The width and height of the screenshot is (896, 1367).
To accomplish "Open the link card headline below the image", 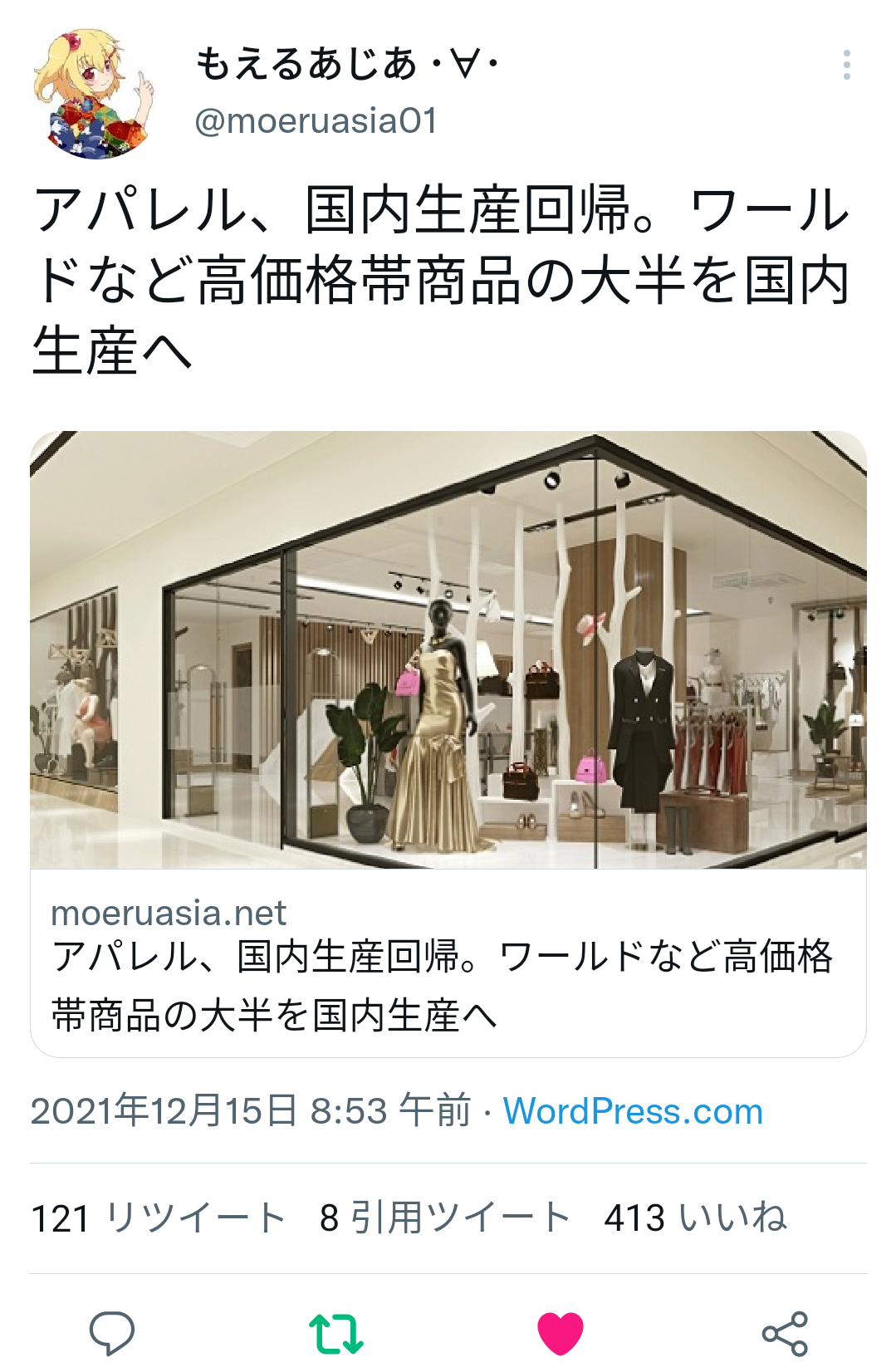I will [x=442, y=986].
